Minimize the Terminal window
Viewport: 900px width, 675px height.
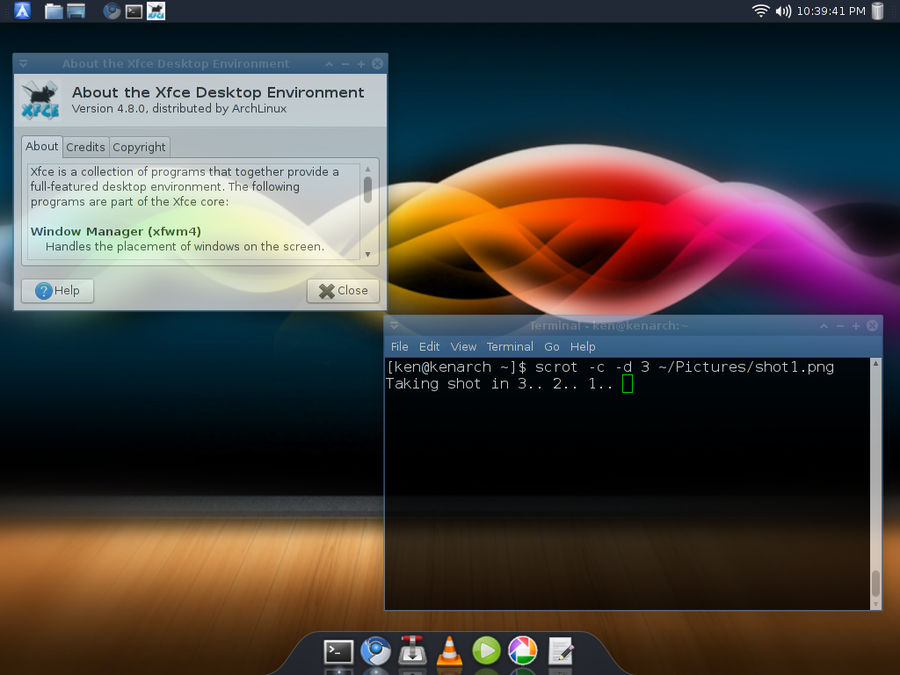(x=840, y=325)
